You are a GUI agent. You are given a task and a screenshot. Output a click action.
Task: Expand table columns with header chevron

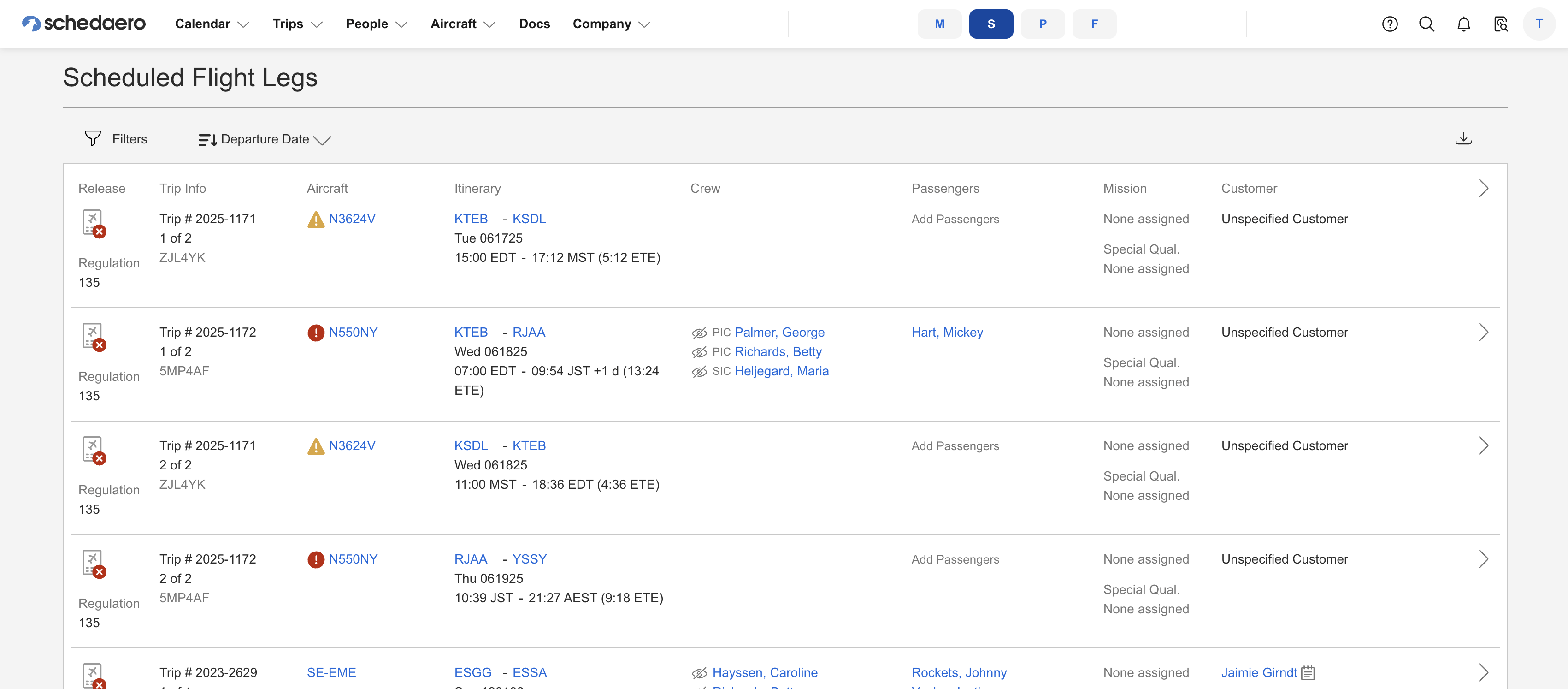click(x=1483, y=188)
